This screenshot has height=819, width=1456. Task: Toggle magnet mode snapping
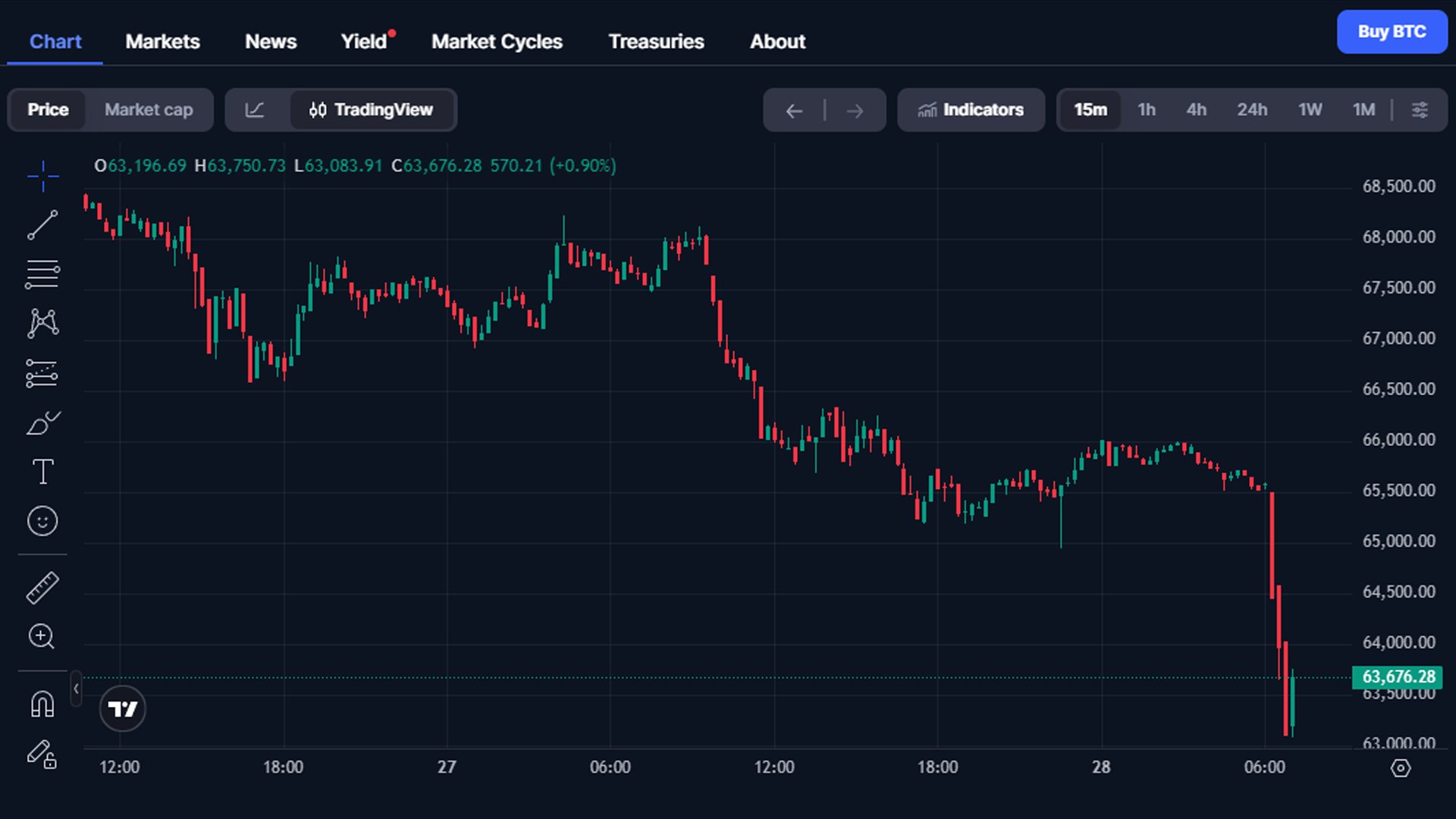tap(42, 704)
